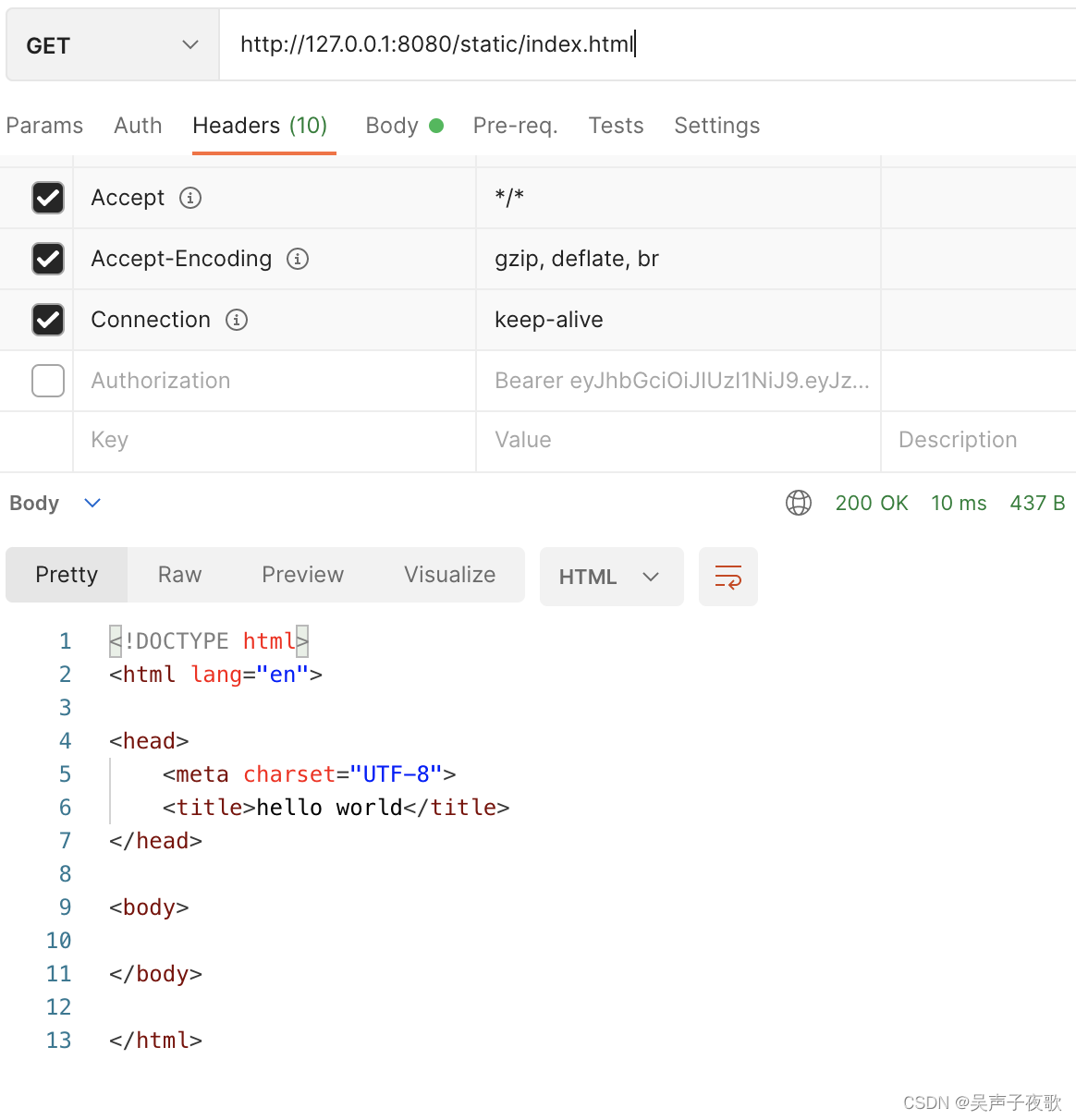Enable the Authorization header checkbox

(x=48, y=381)
